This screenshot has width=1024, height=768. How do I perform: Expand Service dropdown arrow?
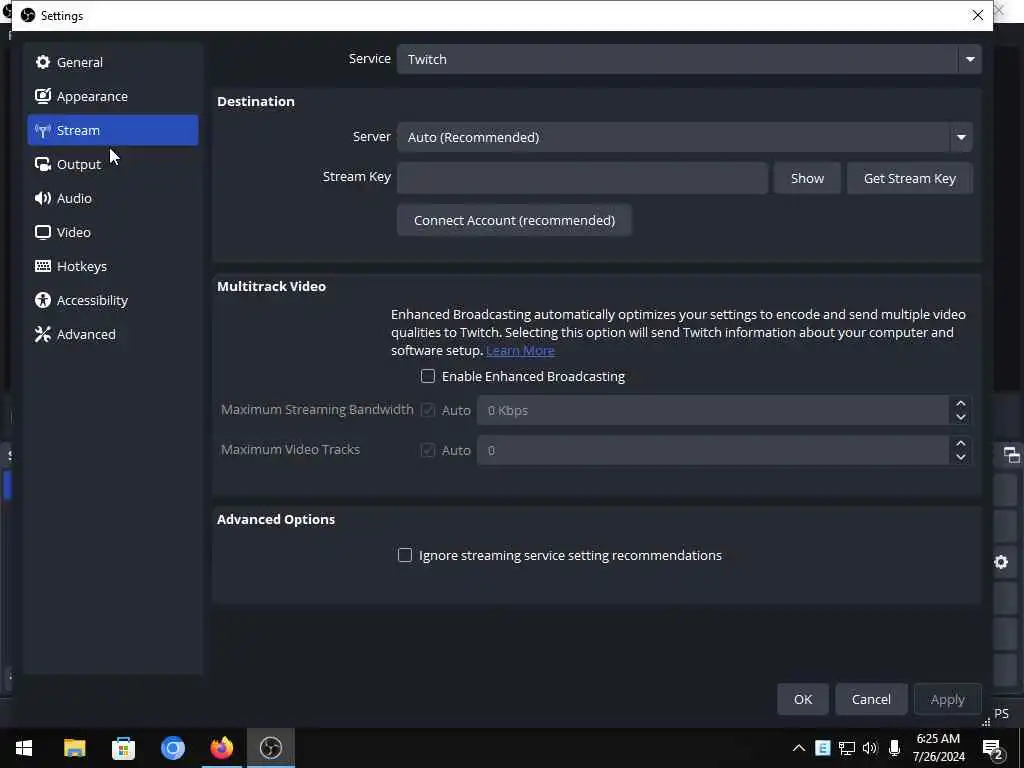click(970, 59)
